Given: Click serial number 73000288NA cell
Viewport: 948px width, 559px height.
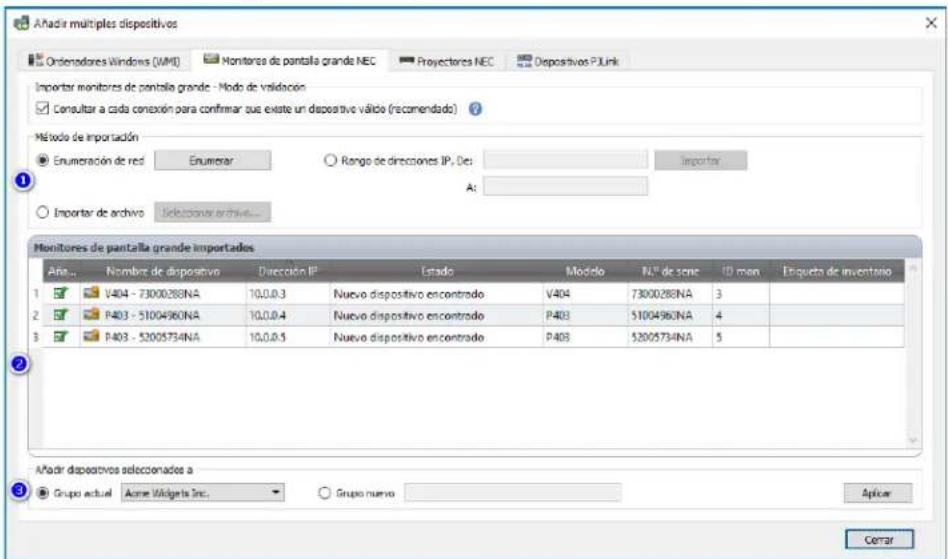Looking at the screenshot, I should pyautogui.click(x=670, y=294).
